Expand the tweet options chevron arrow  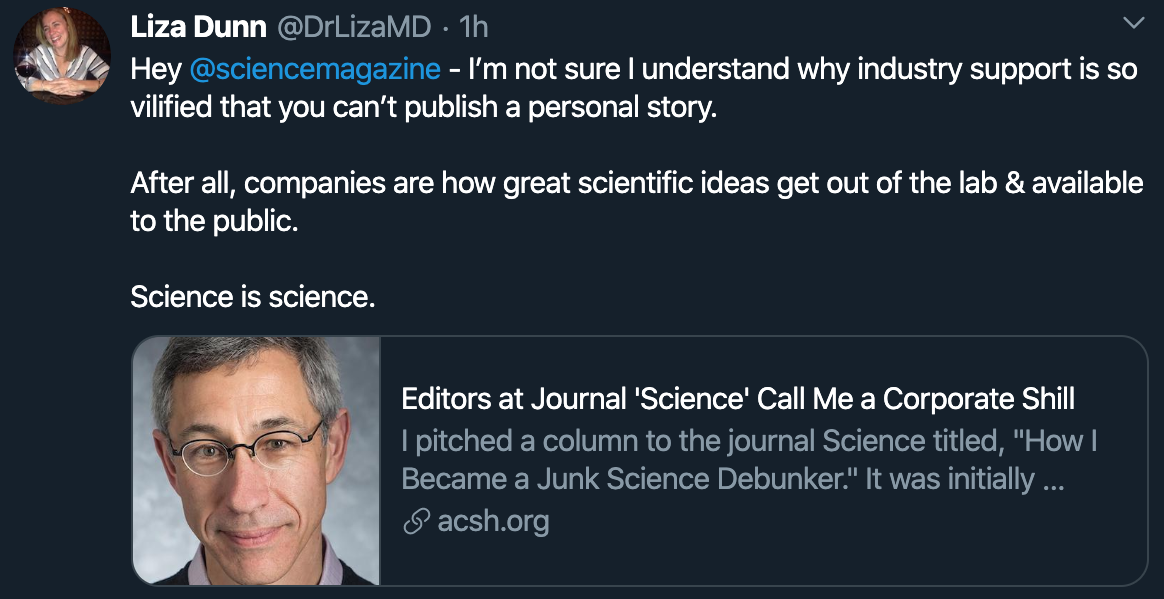(x=1133, y=23)
